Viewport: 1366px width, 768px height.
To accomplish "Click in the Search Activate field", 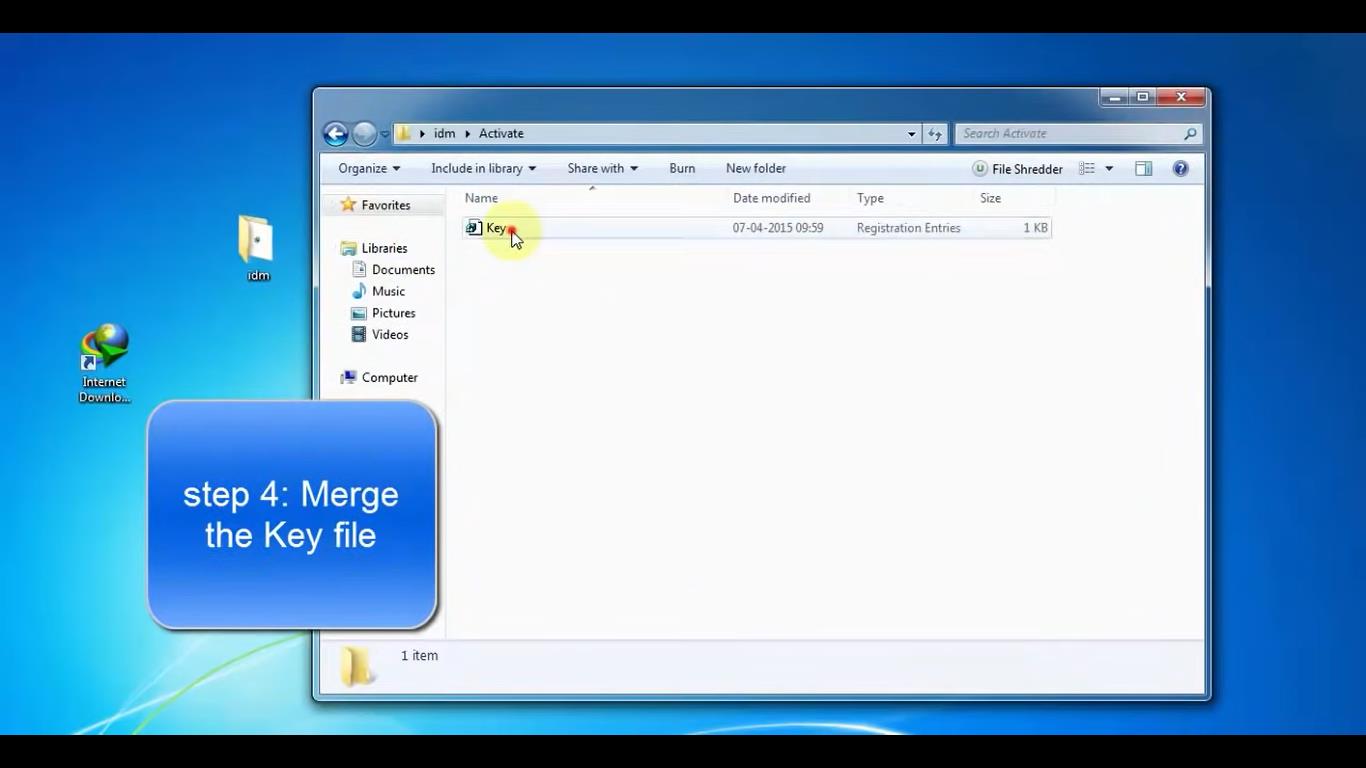I will click(x=1068, y=134).
